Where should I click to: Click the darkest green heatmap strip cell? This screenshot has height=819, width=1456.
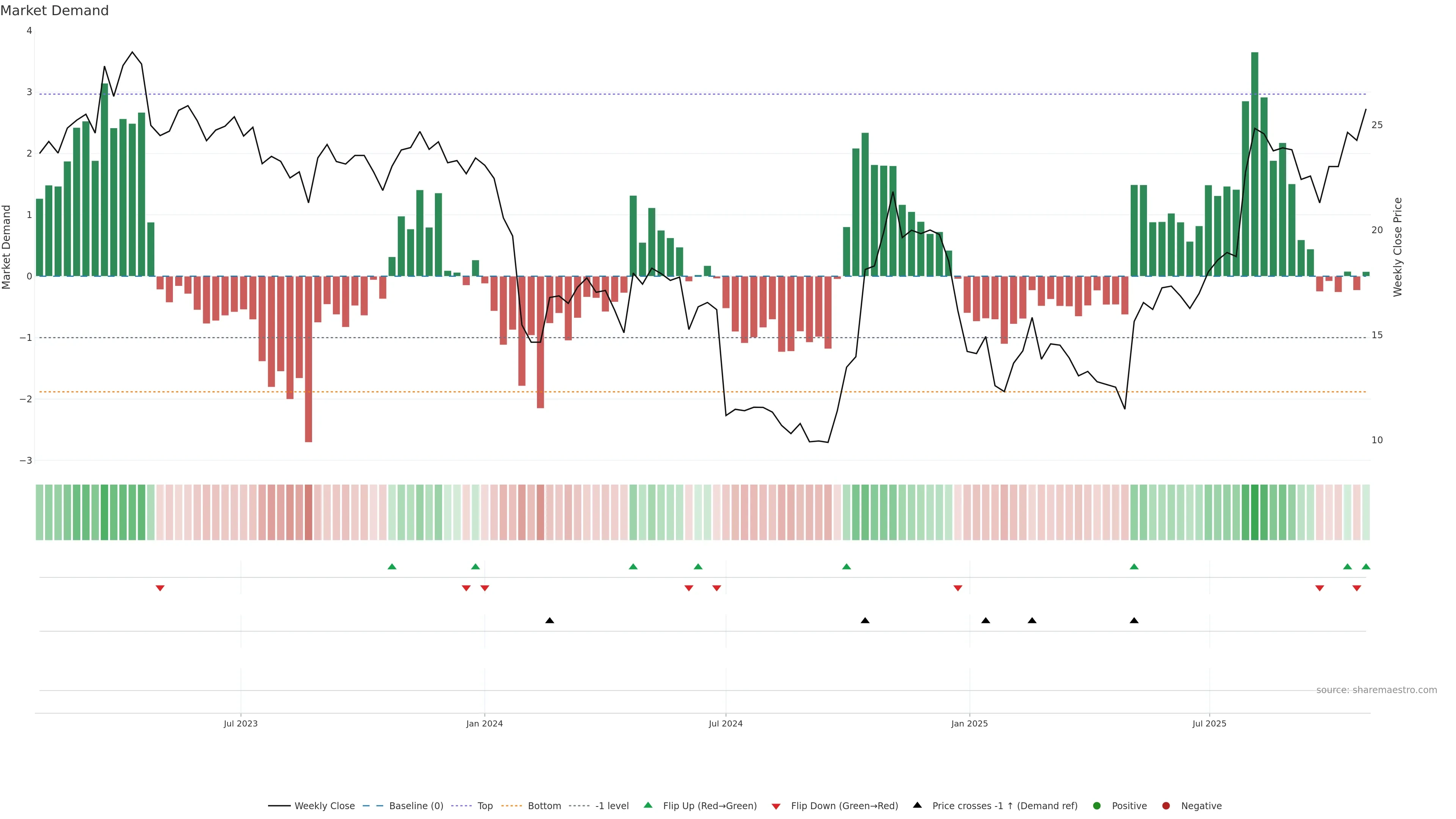click(1255, 512)
